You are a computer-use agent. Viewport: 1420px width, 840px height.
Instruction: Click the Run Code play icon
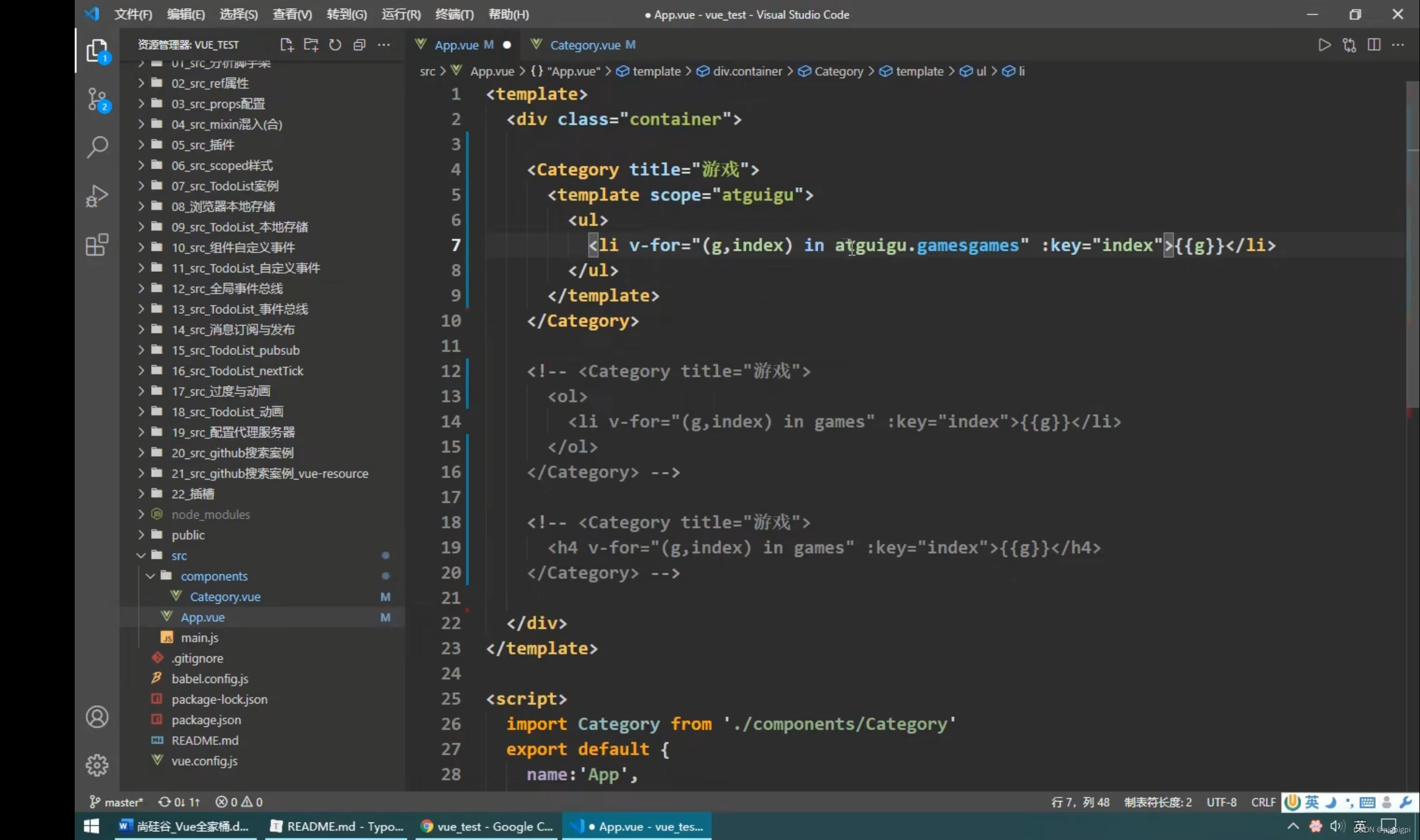(1324, 45)
